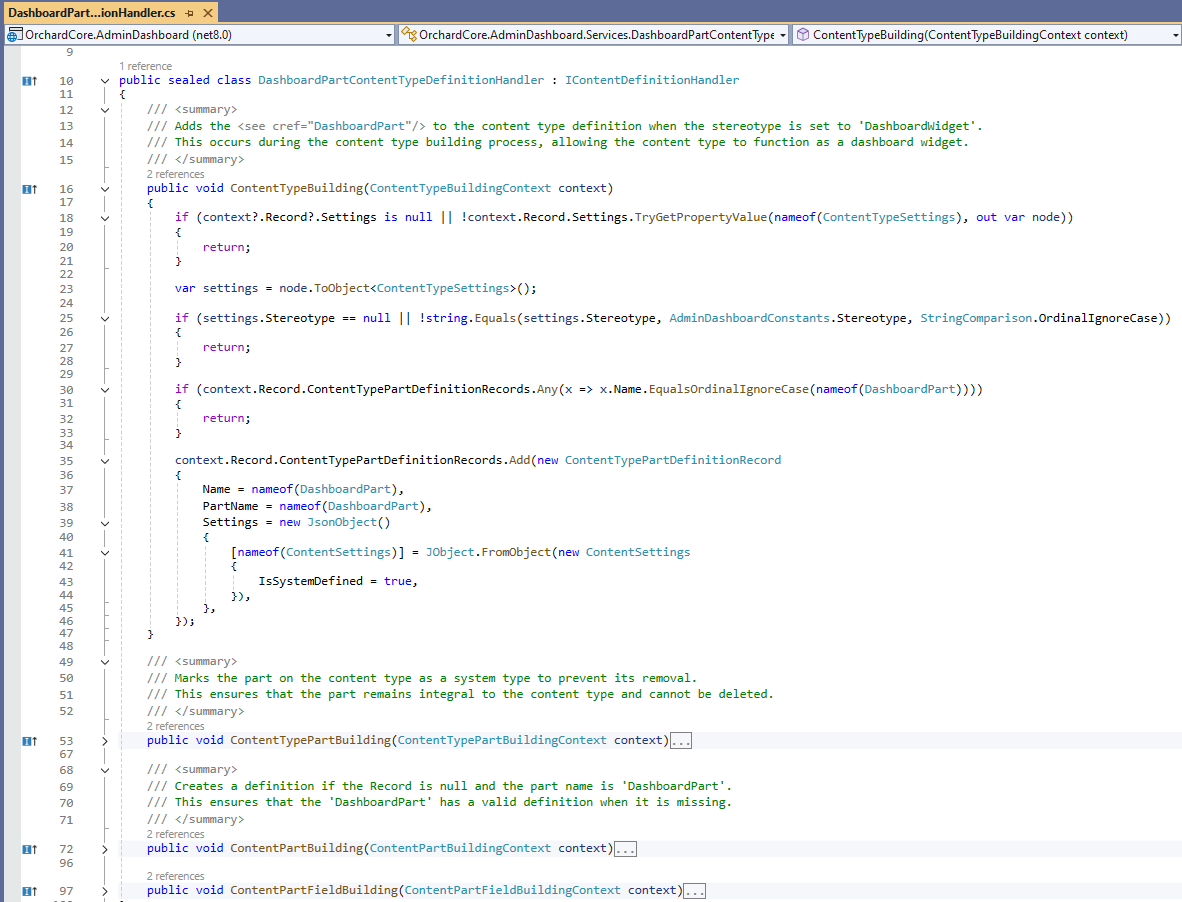Screen dimensions: 1182x902
Task: Click the DashboardPartContentTypeDefinitionHandler class name
Action: click(x=401, y=80)
